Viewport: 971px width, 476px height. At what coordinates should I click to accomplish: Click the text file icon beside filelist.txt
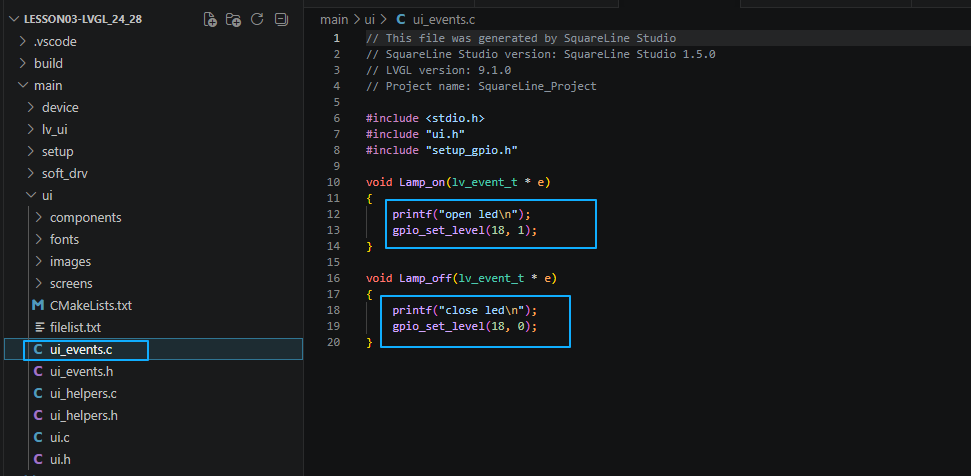[40, 327]
